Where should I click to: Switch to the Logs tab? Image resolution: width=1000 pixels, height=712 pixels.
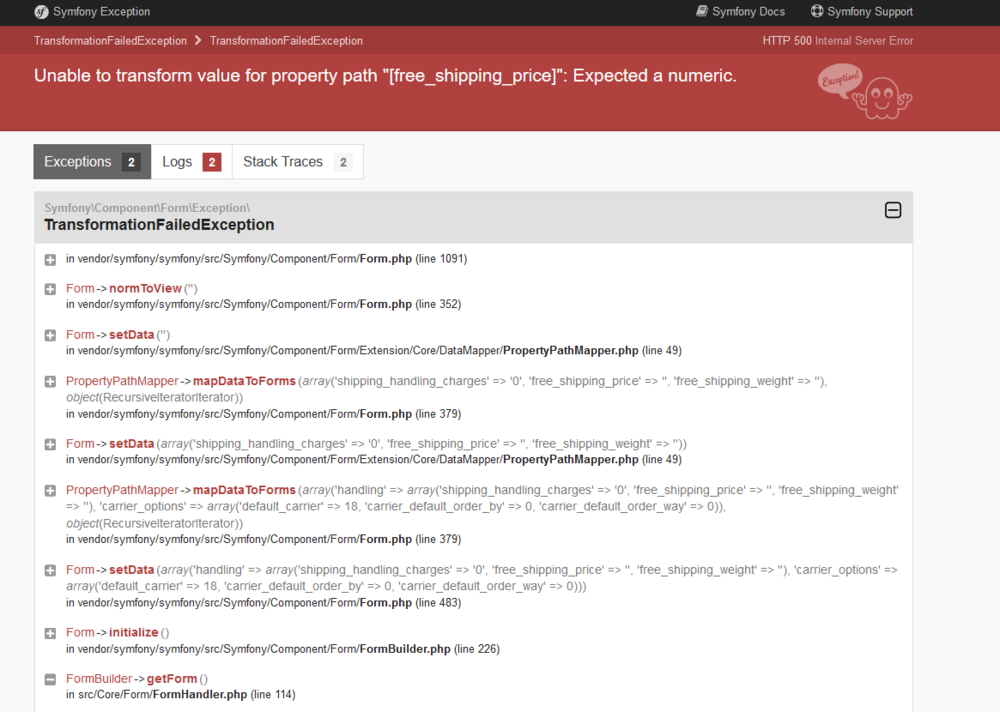[177, 161]
